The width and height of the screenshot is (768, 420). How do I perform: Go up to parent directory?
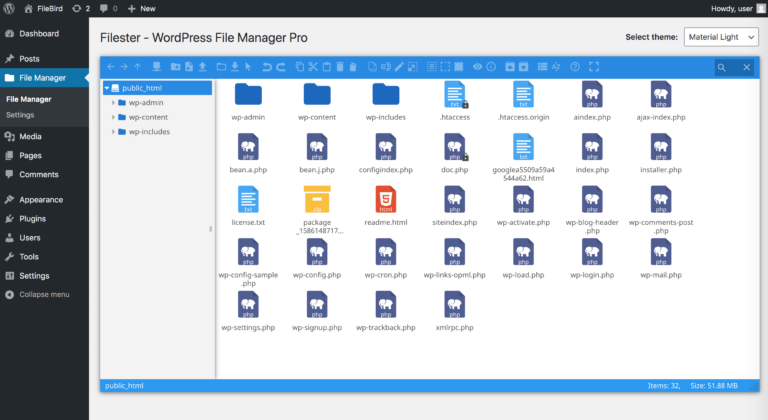pyautogui.click(x=138, y=67)
